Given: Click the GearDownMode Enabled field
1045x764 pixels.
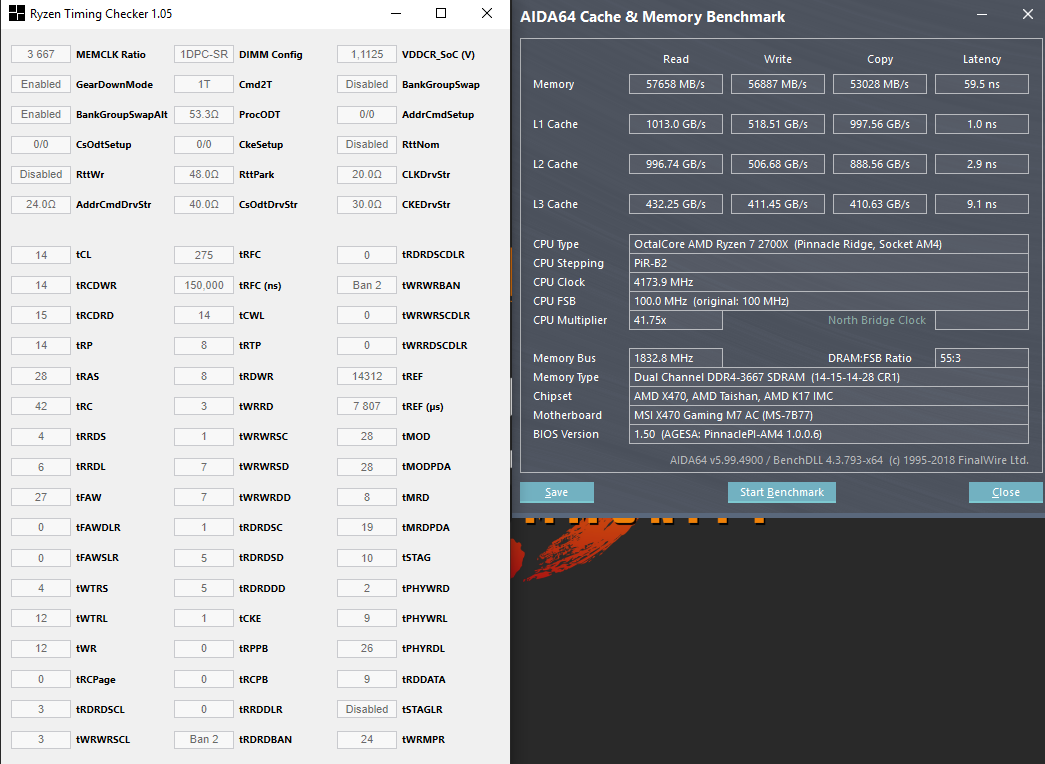Looking at the screenshot, I should (x=41, y=84).
